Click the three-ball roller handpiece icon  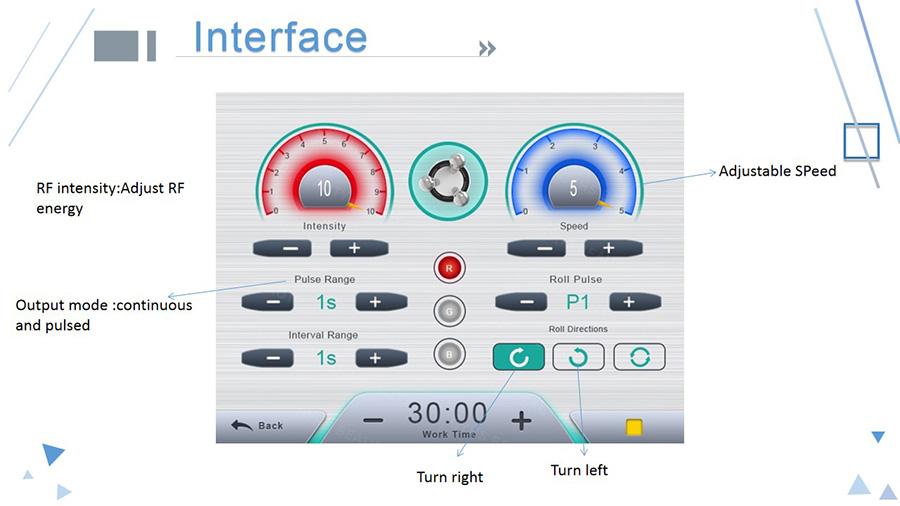pos(448,181)
